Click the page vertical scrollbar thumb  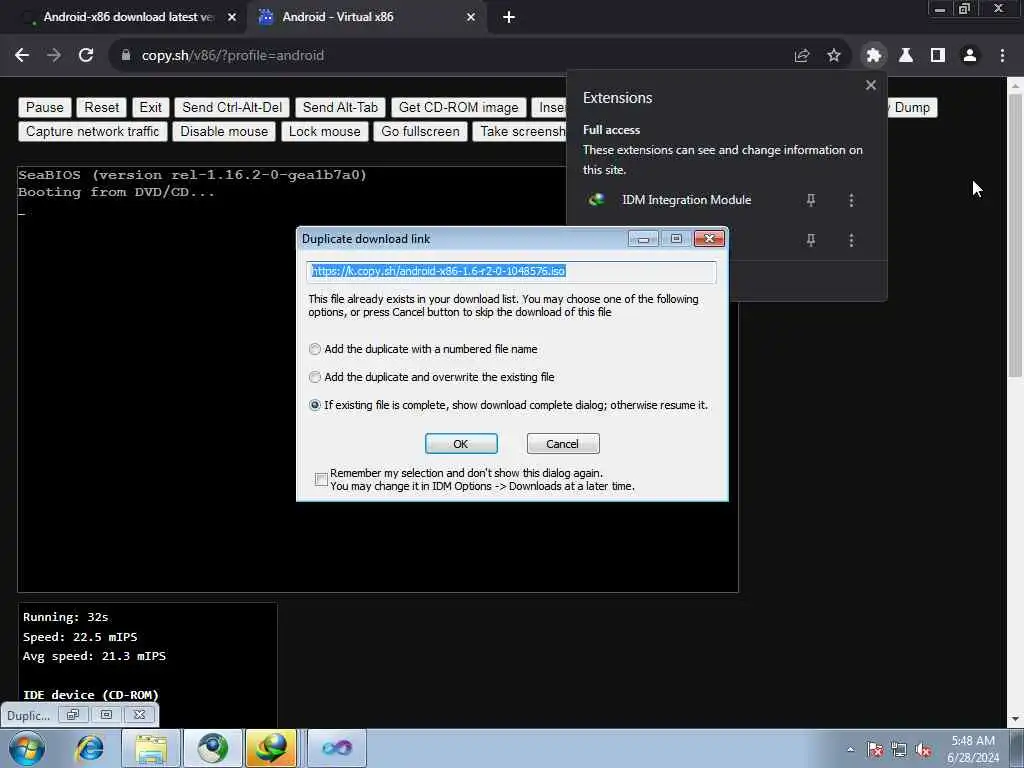(x=1015, y=235)
